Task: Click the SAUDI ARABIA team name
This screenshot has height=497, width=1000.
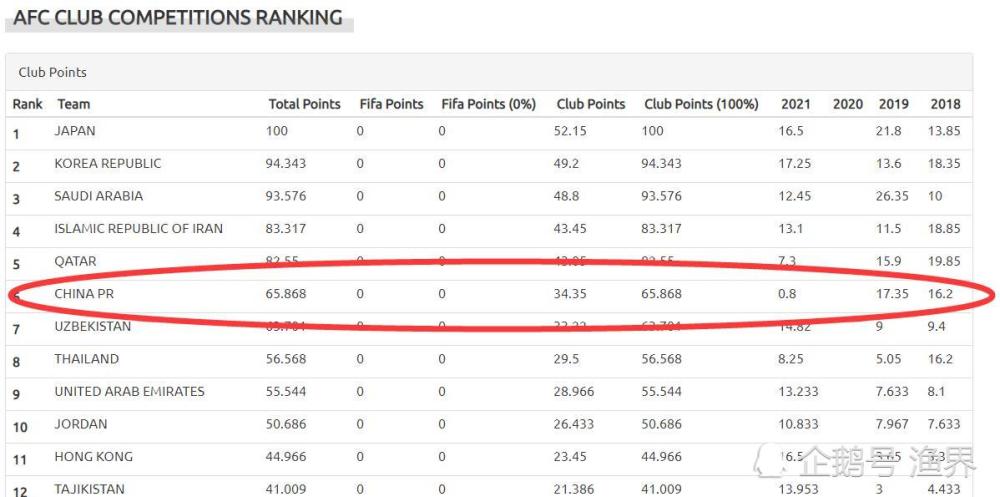Action: pyautogui.click(x=99, y=196)
